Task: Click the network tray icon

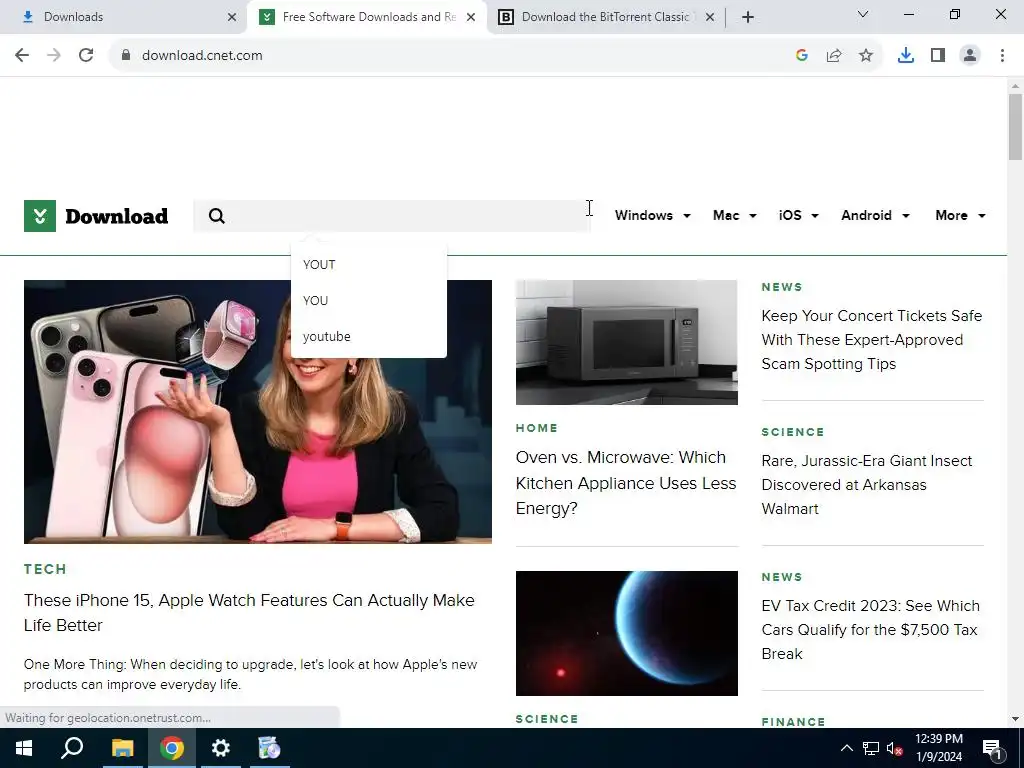Action: 871,748
